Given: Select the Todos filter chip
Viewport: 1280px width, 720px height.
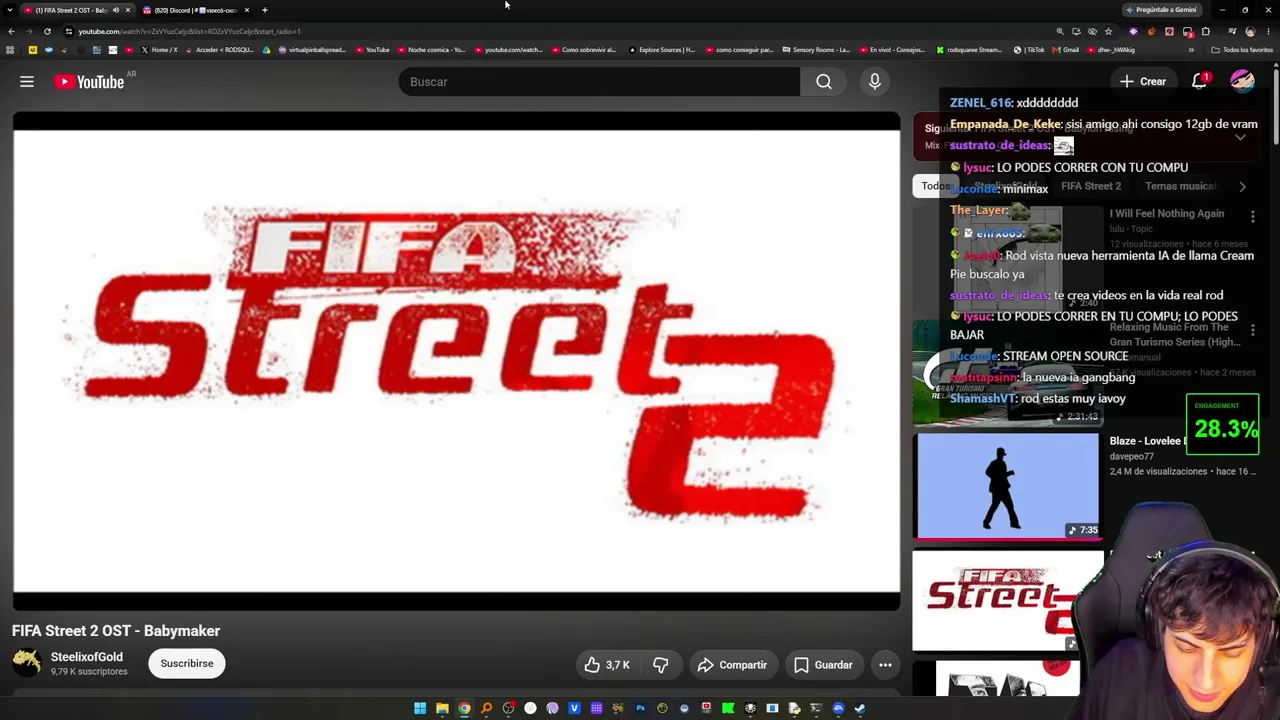Looking at the screenshot, I should pos(936,186).
